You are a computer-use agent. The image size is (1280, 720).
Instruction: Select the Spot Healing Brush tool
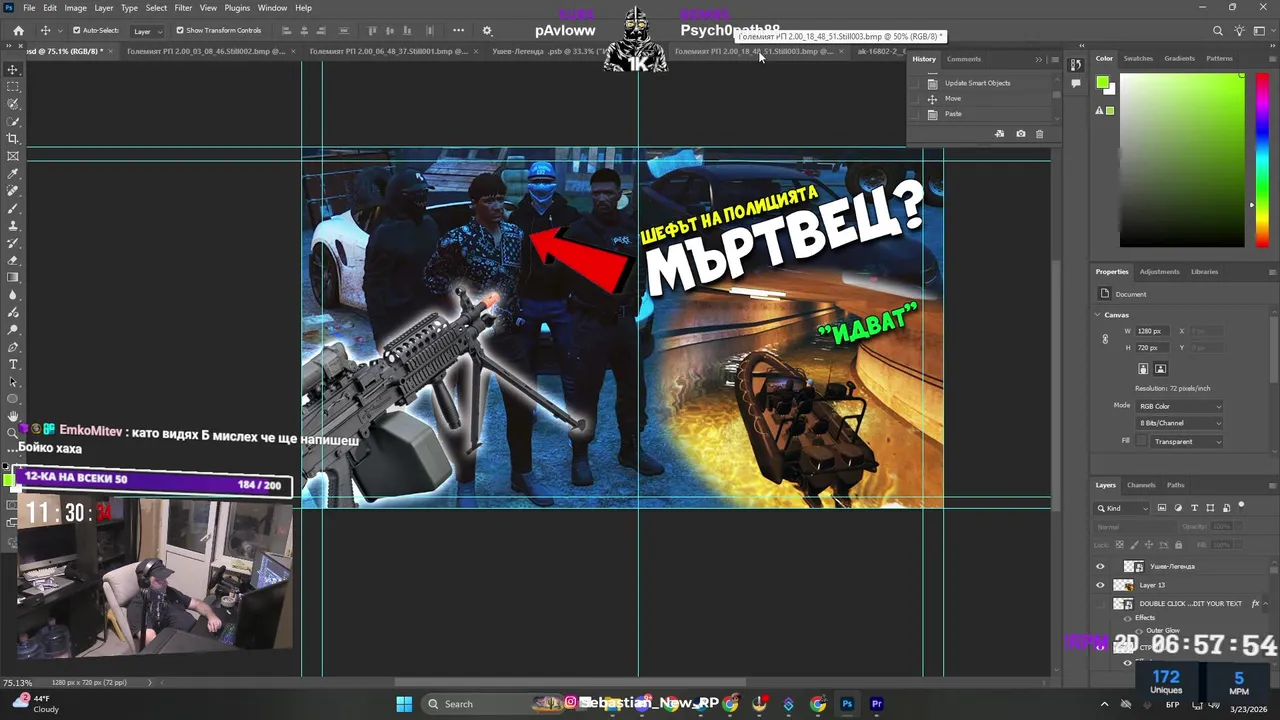coord(13,191)
